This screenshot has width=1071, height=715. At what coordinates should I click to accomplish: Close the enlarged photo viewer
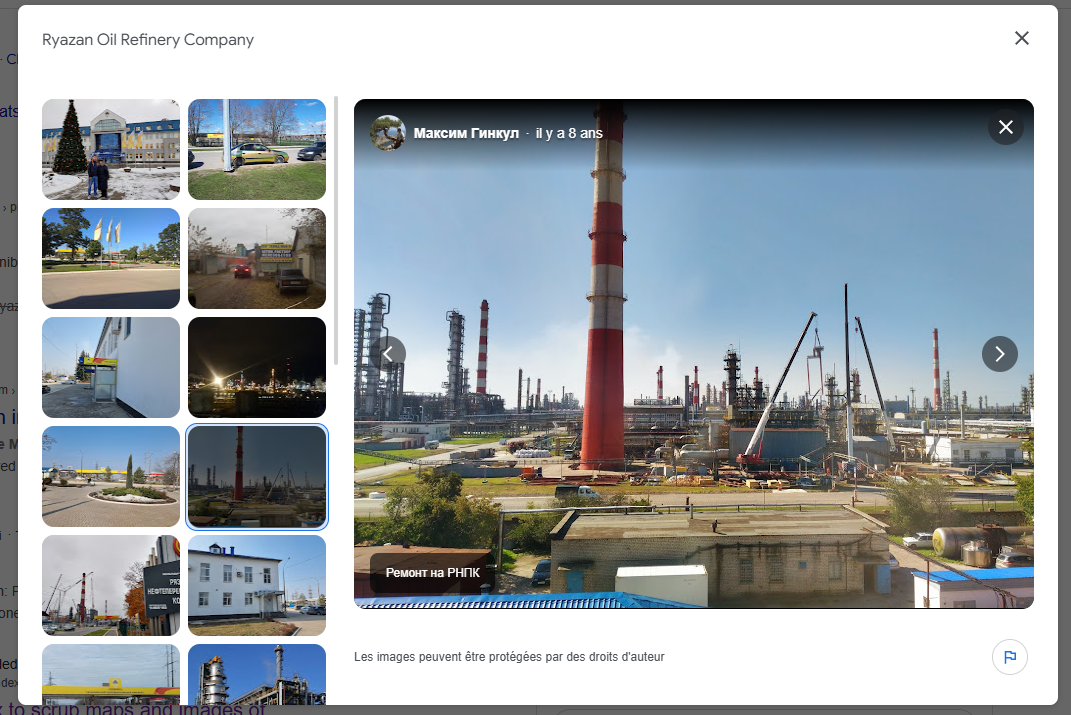coord(1005,127)
